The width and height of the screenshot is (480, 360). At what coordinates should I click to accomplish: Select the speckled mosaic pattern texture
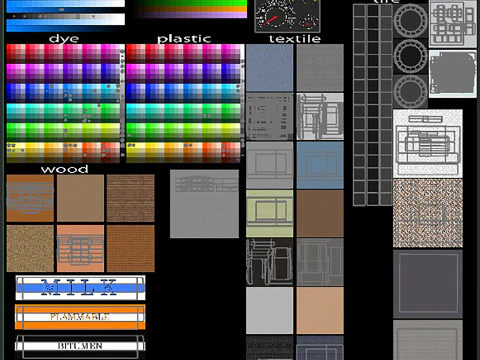(428, 213)
